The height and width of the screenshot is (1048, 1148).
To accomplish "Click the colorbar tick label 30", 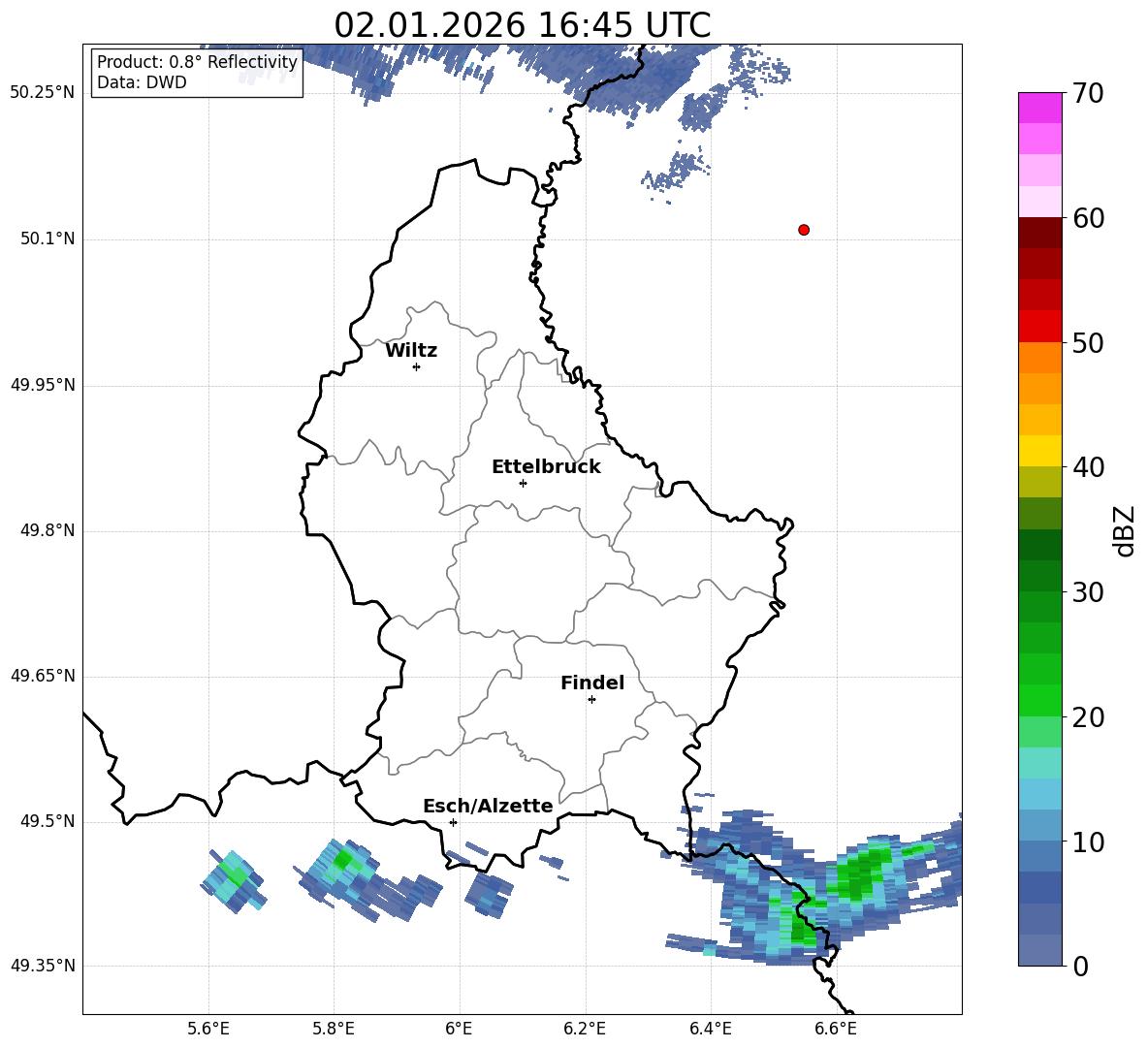I will (x=1088, y=592).
